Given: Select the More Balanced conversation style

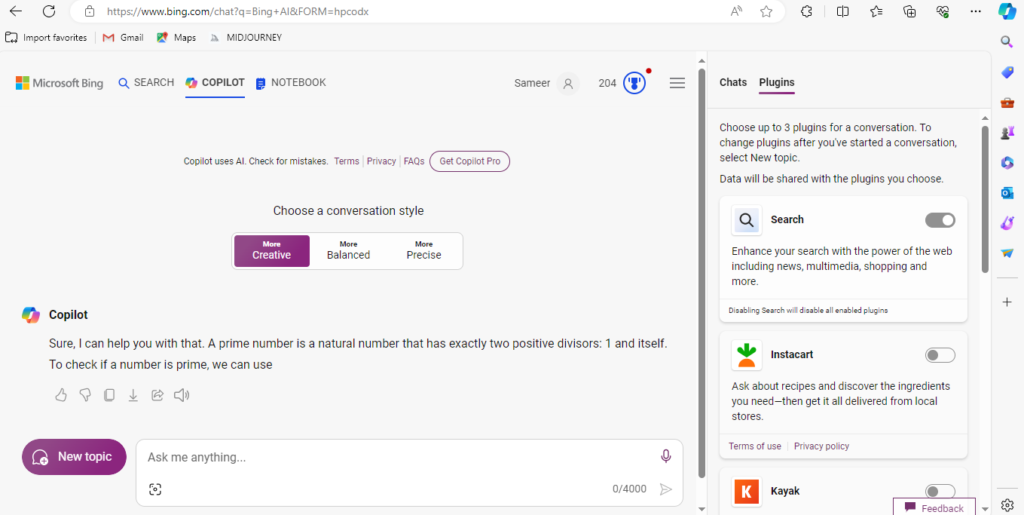Looking at the screenshot, I should tap(348, 251).
